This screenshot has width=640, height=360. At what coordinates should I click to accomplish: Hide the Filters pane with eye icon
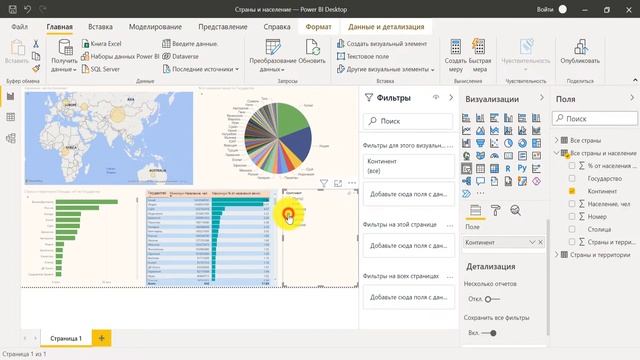click(x=436, y=97)
